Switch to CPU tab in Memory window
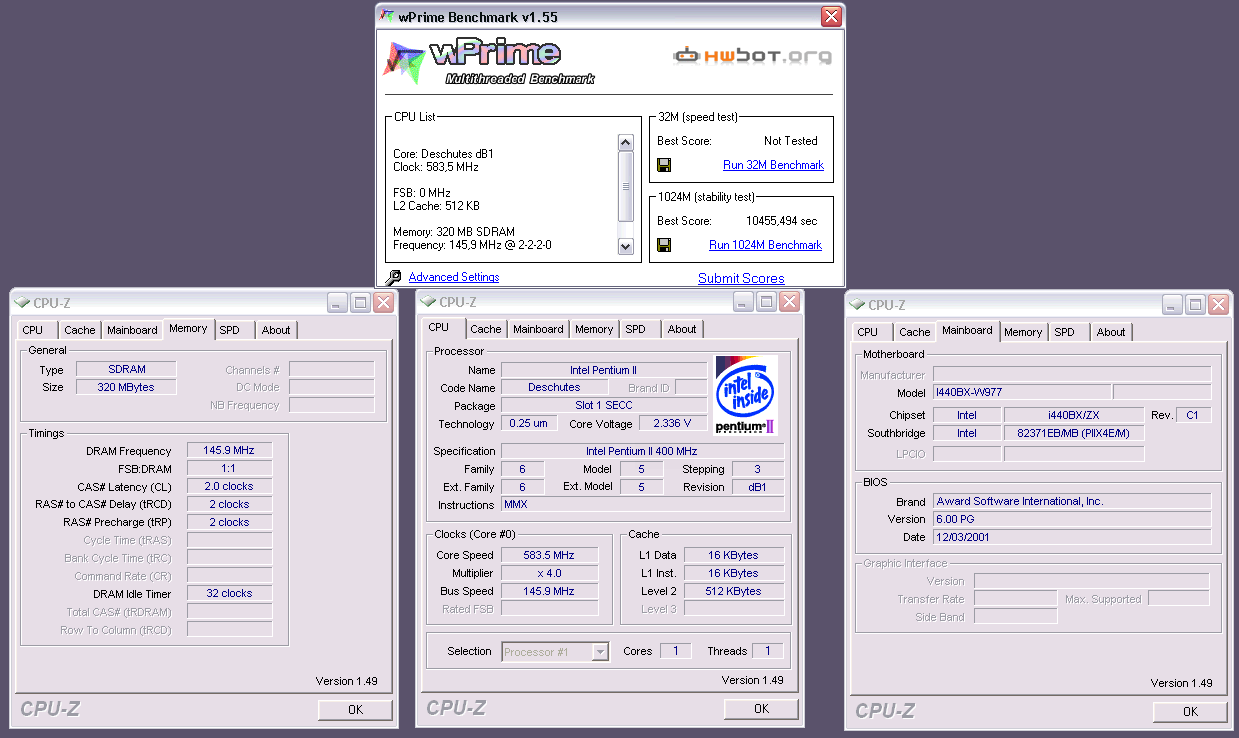This screenshot has width=1239, height=738. click(x=33, y=330)
